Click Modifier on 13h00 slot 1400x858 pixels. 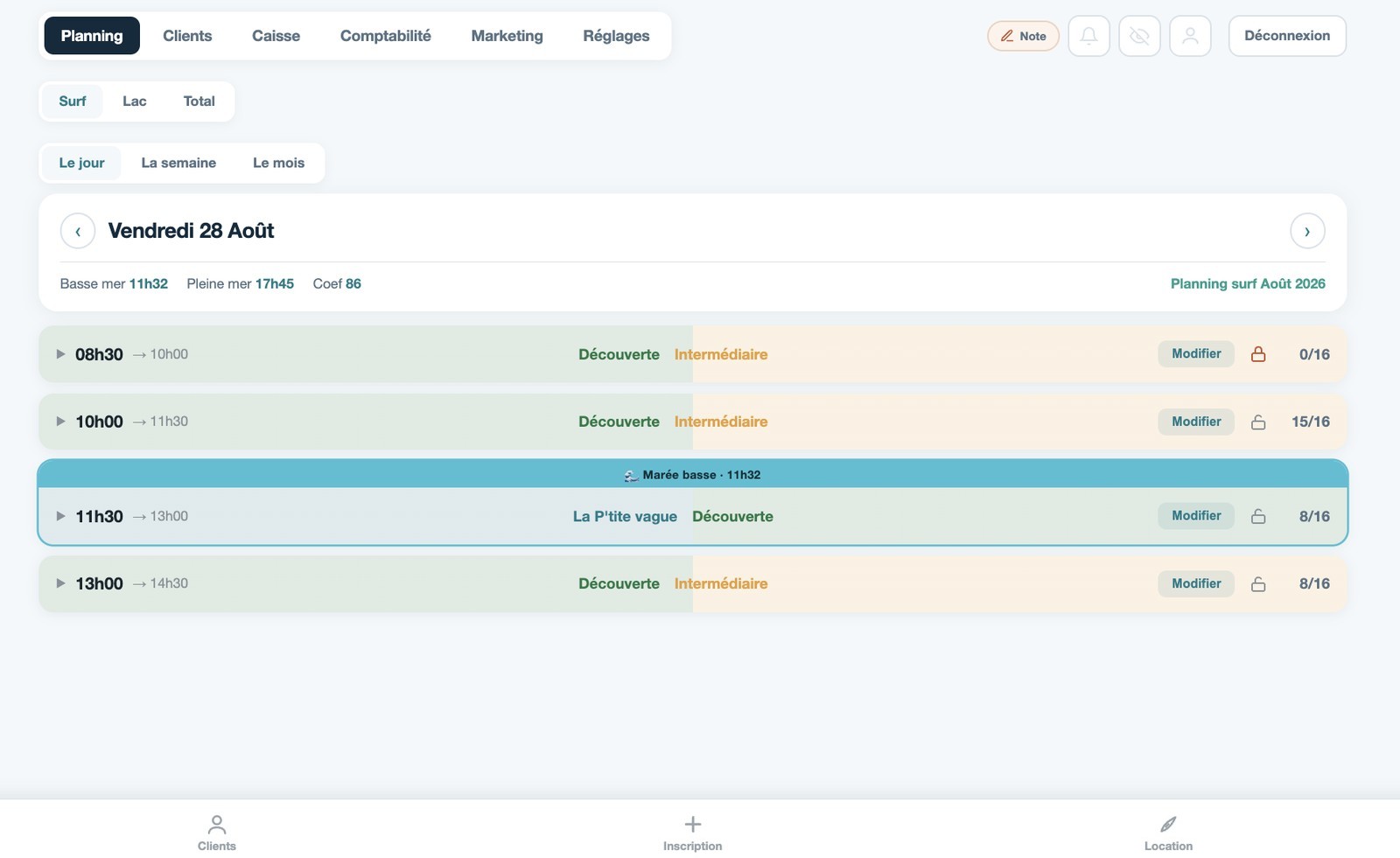[1196, 583]
